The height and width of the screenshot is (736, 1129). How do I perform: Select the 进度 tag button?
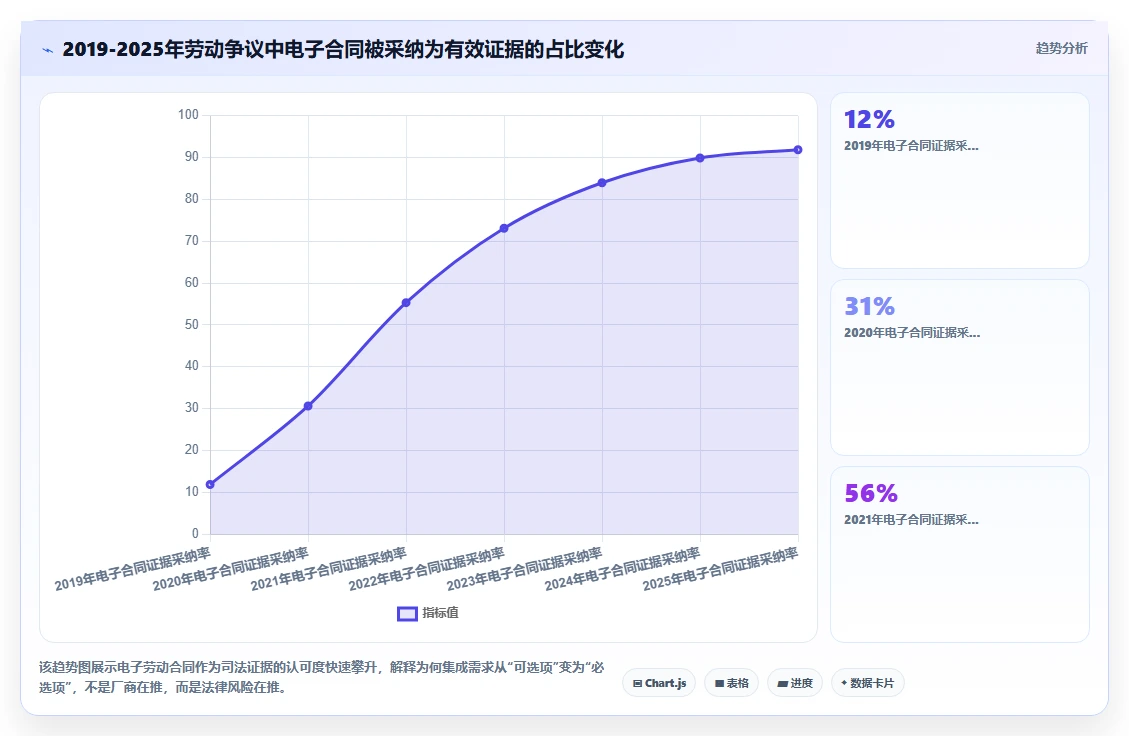(795, 683)
